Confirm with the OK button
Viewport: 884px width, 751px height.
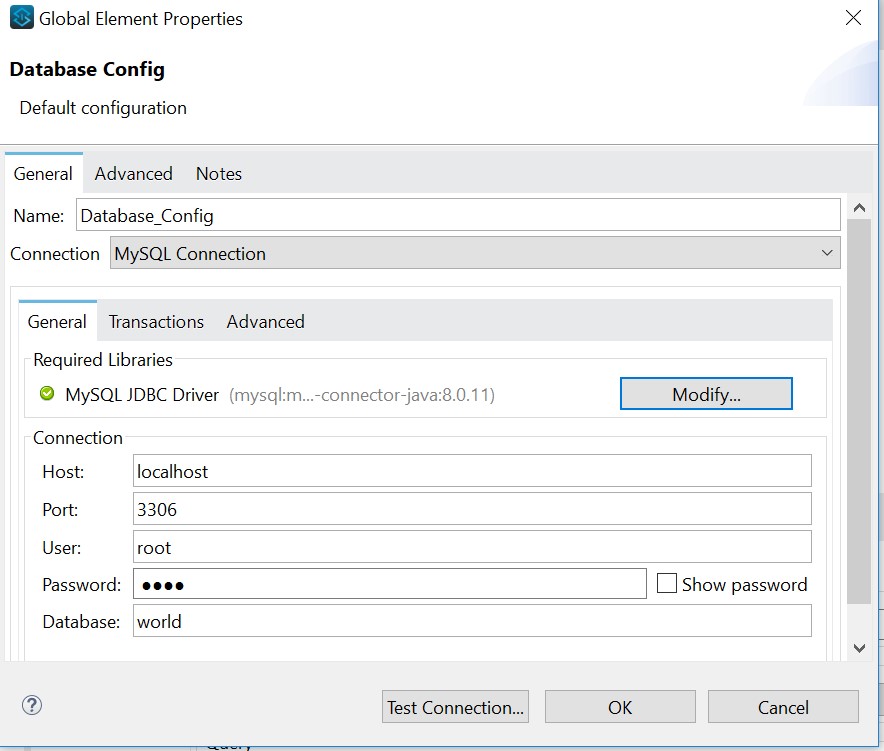tap(620, 706)
